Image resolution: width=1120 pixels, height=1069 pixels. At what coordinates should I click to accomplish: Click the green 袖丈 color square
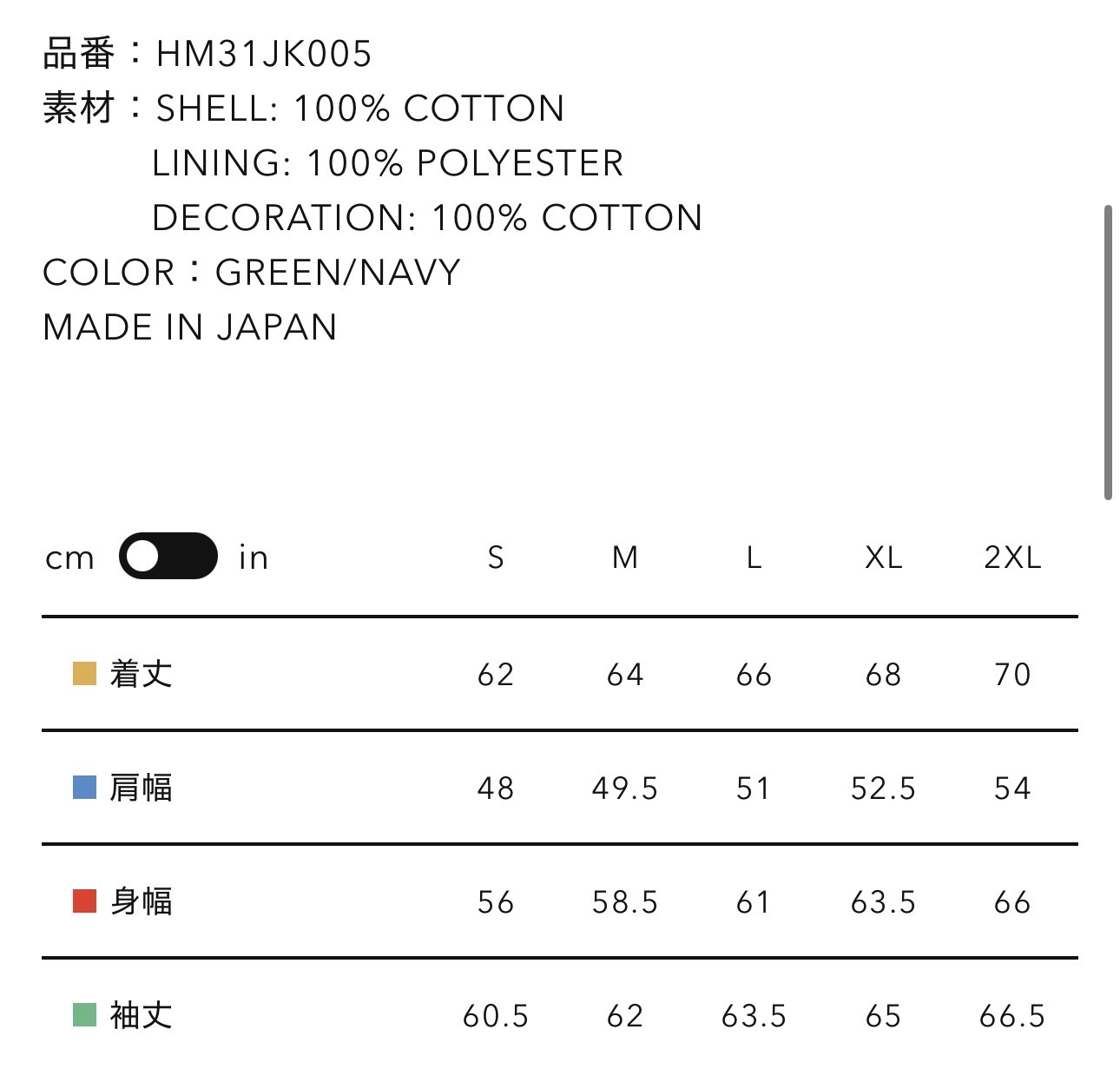[x=84, y=1014]
